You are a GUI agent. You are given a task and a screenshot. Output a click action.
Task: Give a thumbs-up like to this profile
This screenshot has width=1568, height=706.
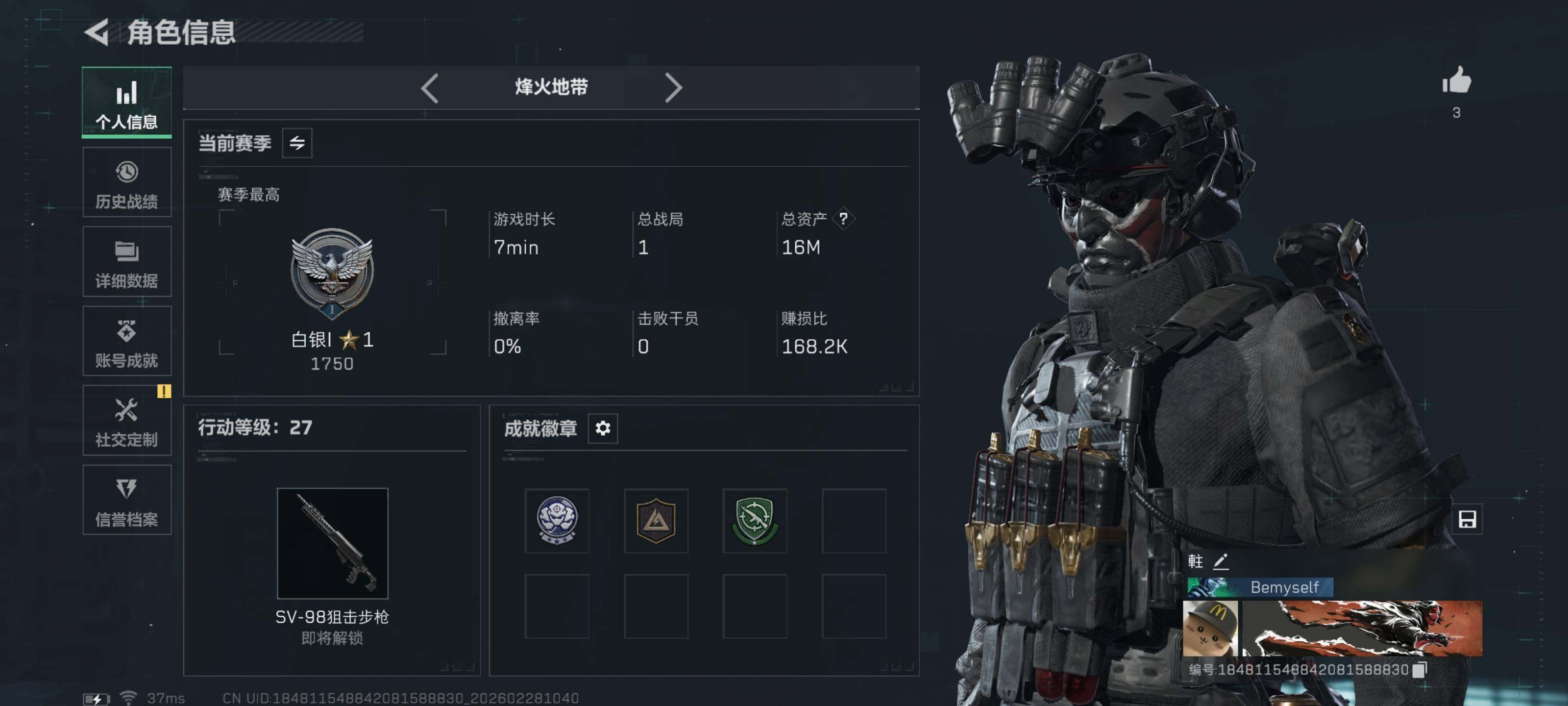tap(1456, 80)
